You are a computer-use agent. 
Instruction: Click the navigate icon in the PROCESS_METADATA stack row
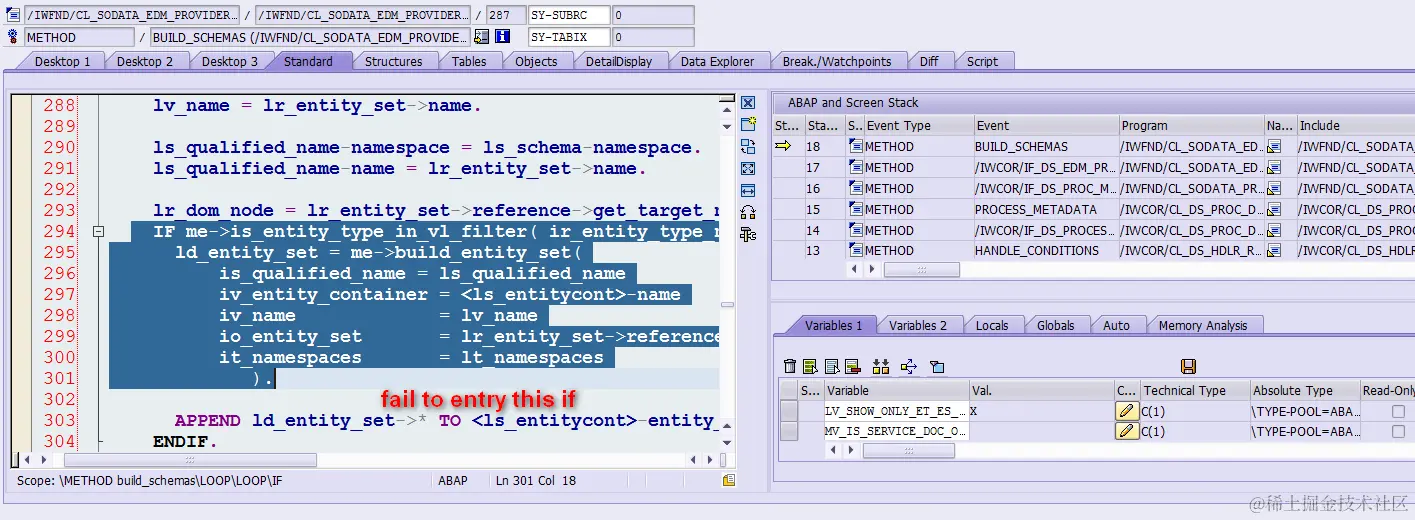pos(1274,210)
